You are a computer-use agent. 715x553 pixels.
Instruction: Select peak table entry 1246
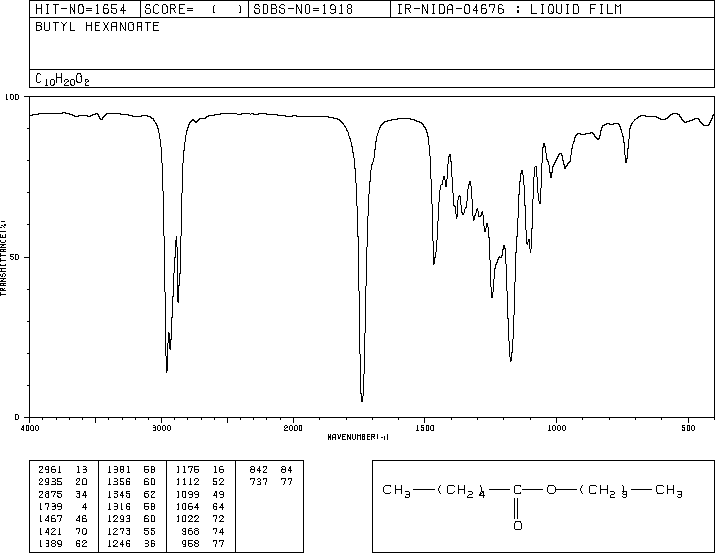pos(119,543)
